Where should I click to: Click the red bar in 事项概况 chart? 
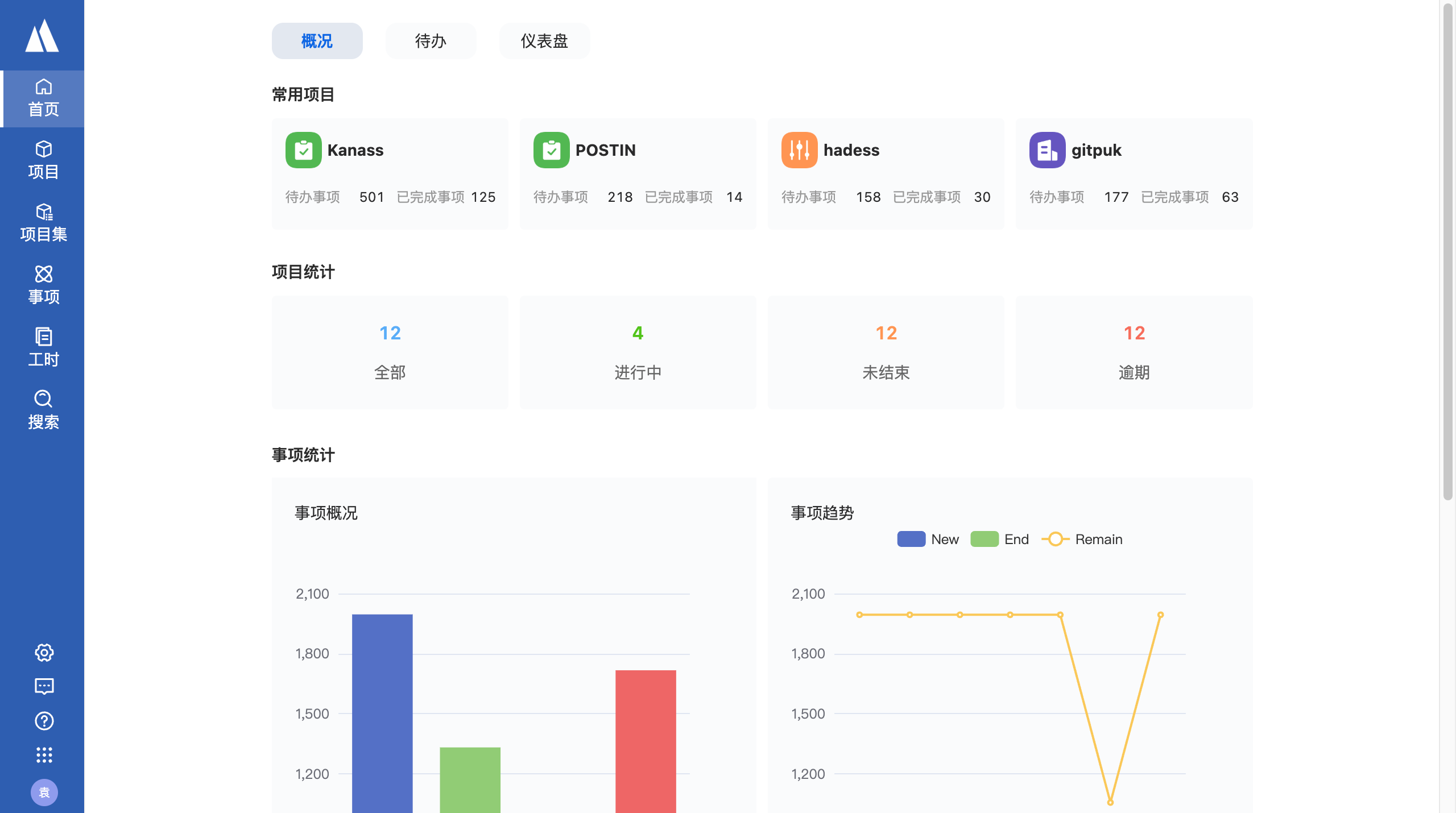tap(646, 741)
